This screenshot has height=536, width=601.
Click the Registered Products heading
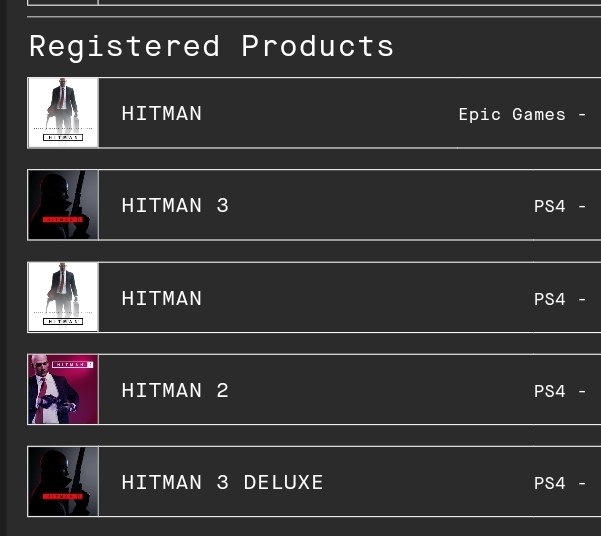tap(212, 47)
